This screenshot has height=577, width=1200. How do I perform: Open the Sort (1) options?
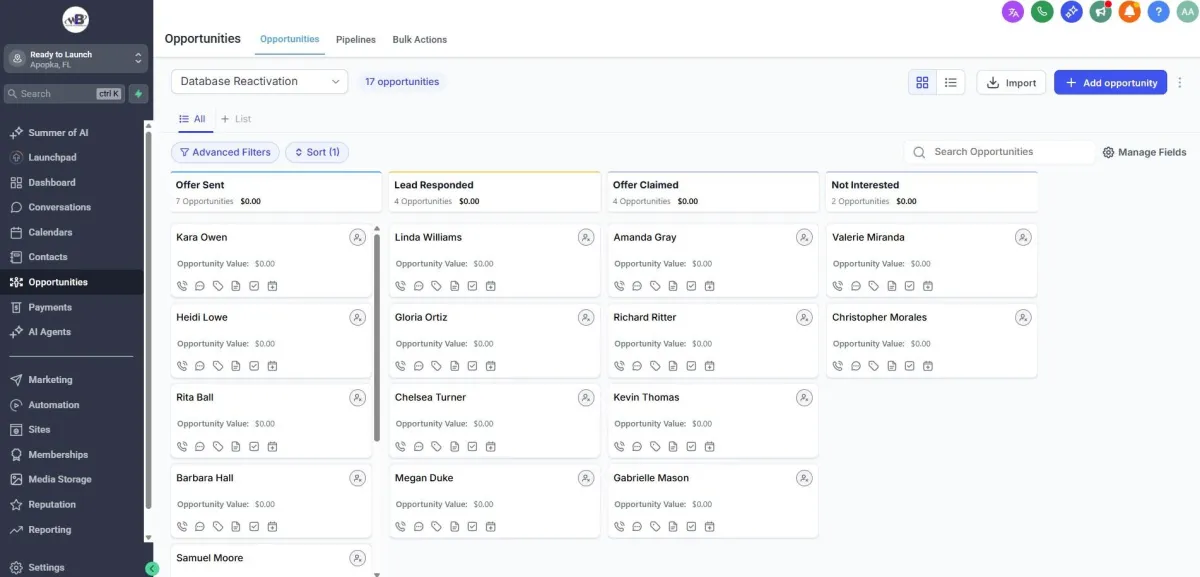(x=317, y=152)
